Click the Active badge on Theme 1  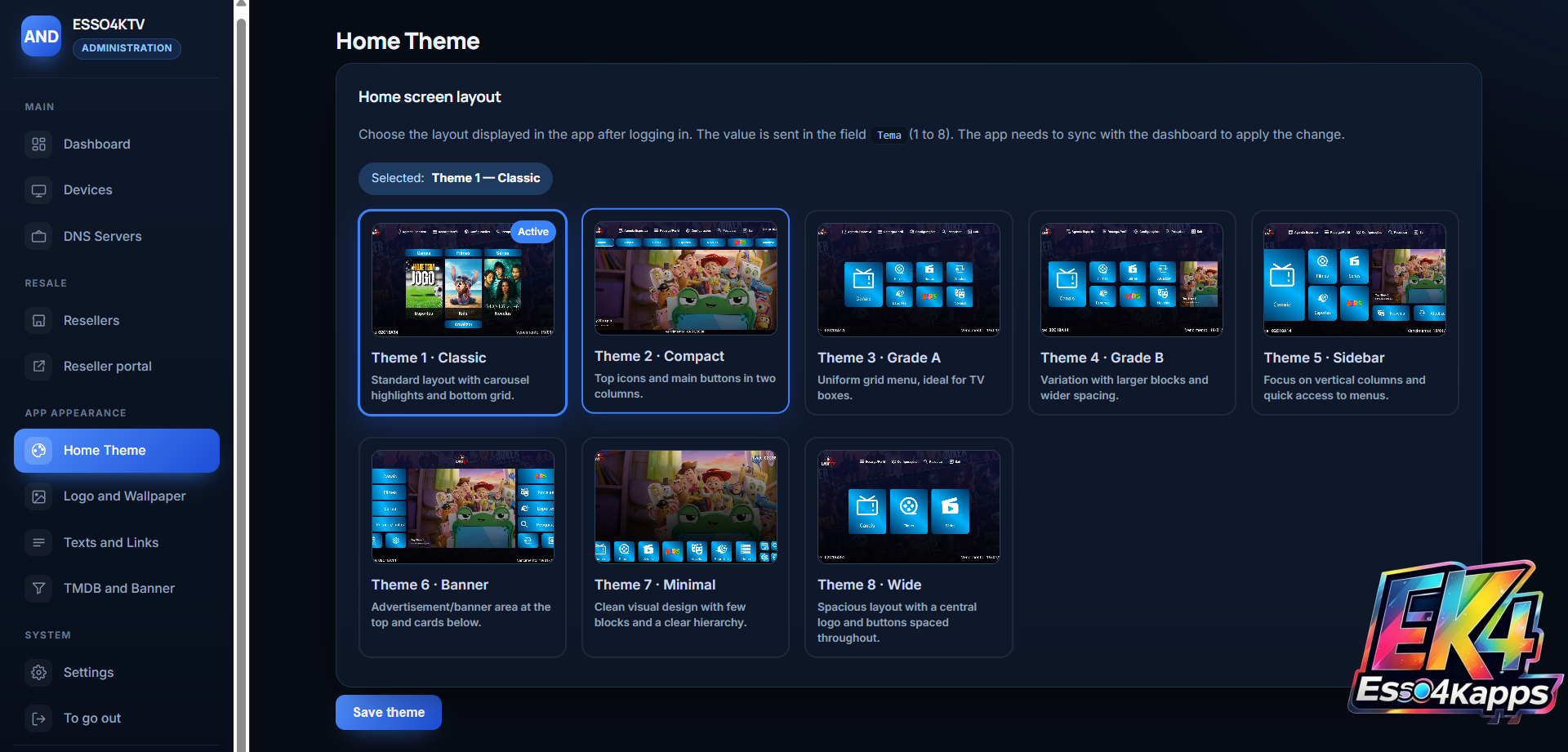(x=533, y=232)
